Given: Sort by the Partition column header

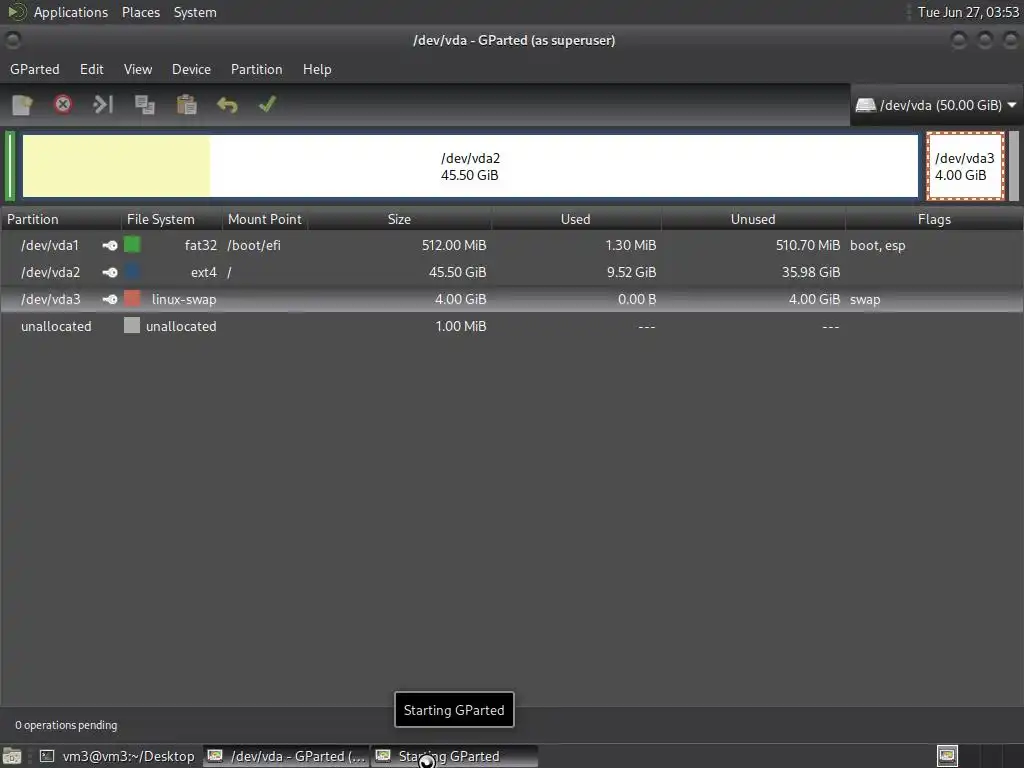Looking at the screenshot, I should [61, 219].
